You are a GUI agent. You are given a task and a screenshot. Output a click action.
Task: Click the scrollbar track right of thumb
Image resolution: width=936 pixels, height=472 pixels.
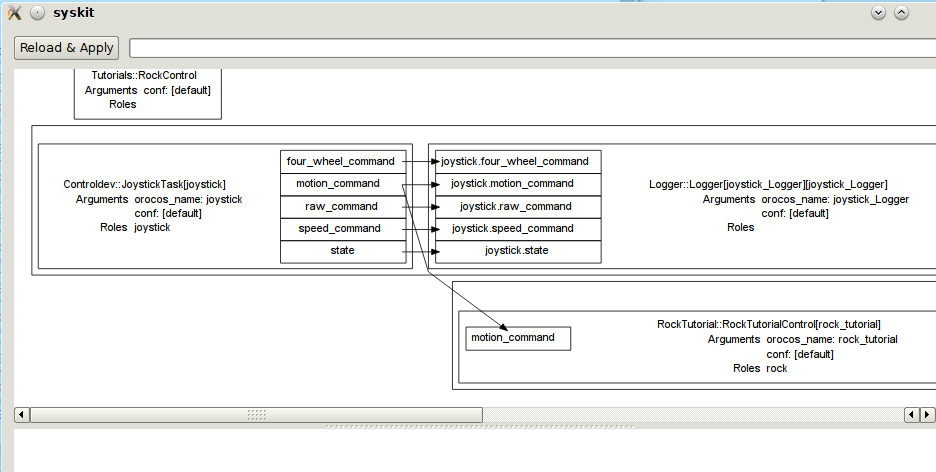point(693,414)
